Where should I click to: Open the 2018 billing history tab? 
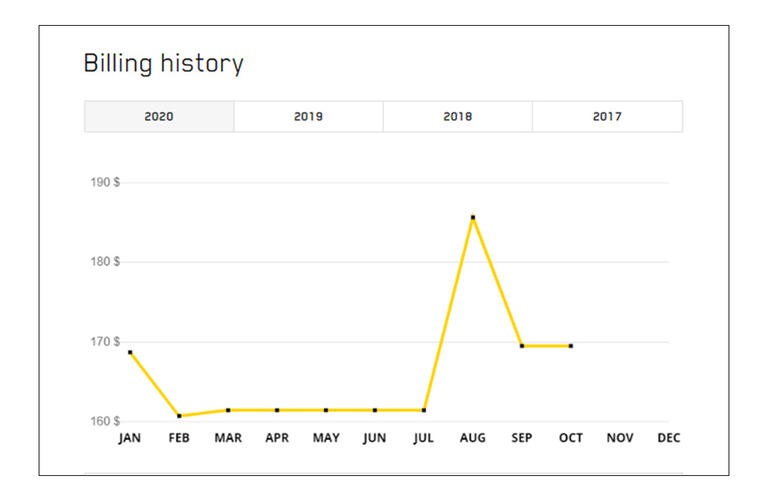458,117
